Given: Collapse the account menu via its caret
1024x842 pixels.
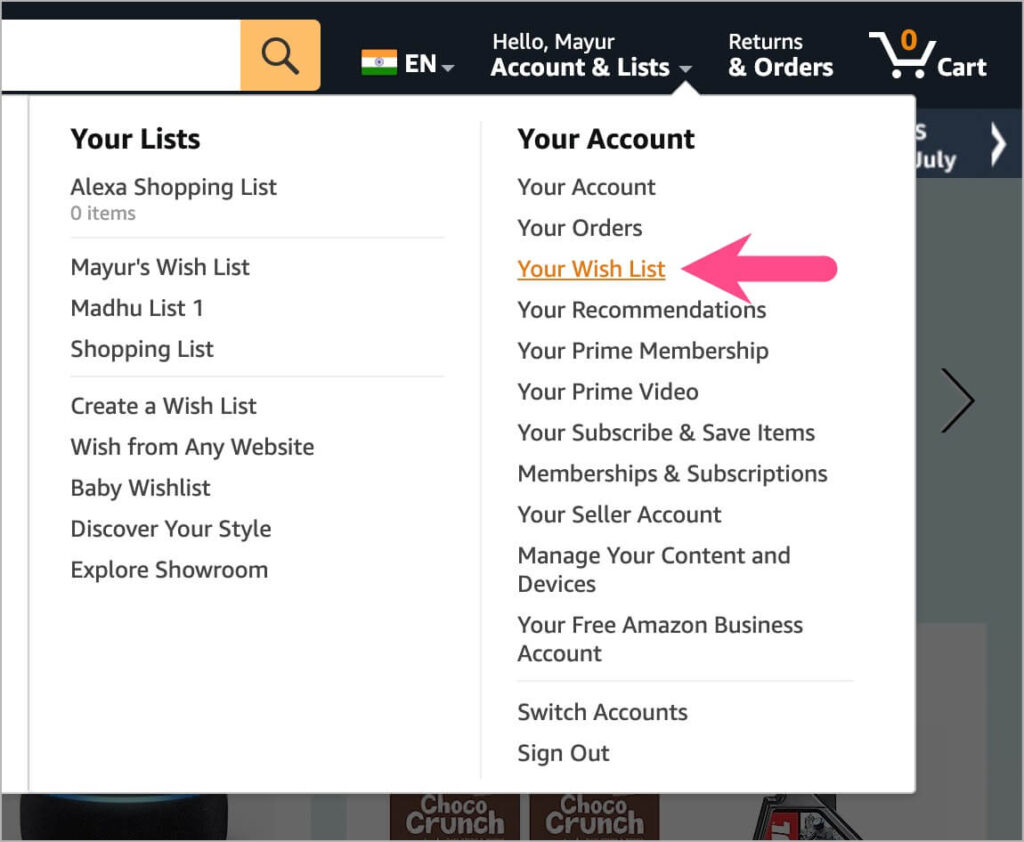Looking at the screenshot, I should [x=686, y=70].
